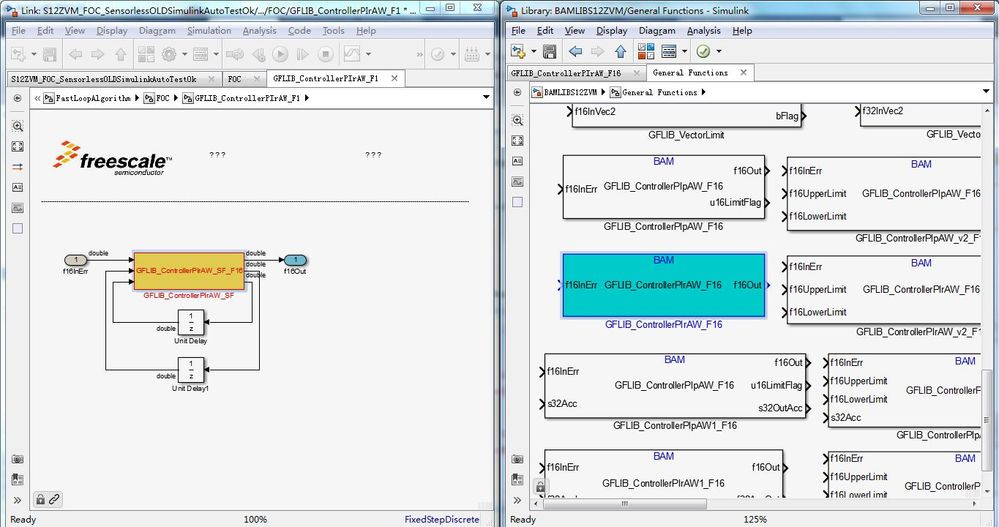Screen dimensions: 999x527
Task: Click Back arrow in Library window toolbar
Action: point(576,51)
